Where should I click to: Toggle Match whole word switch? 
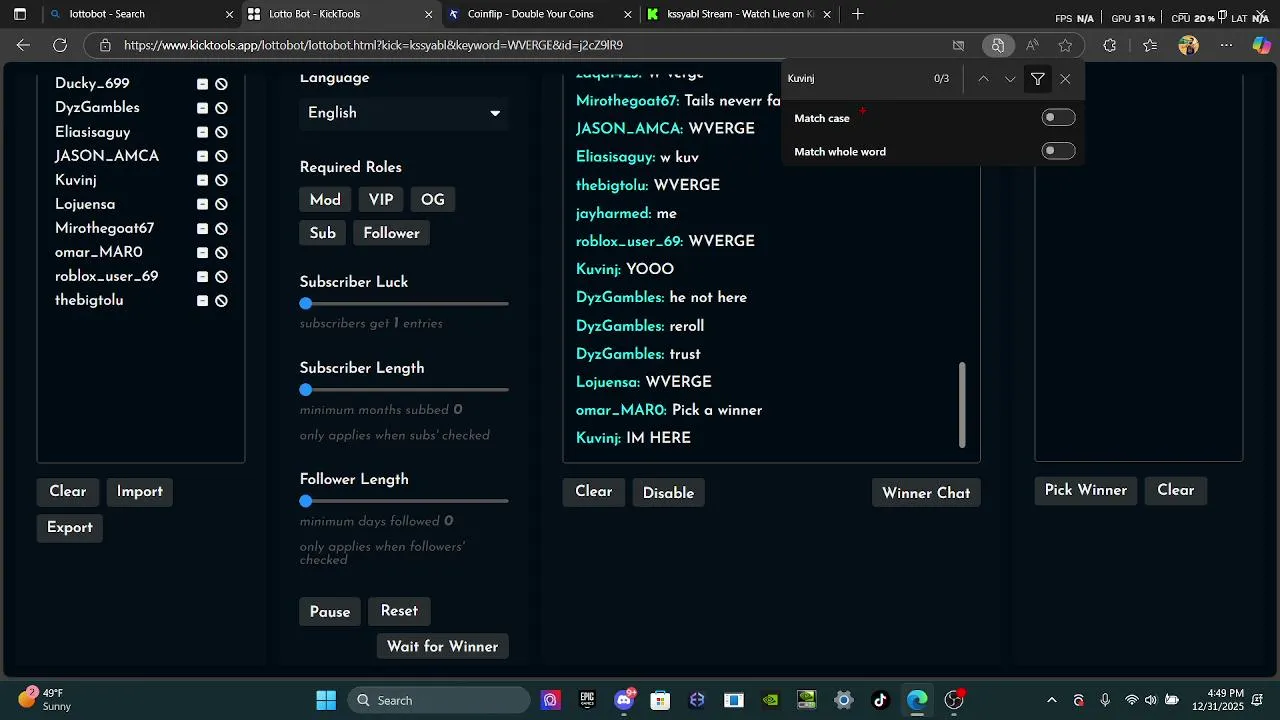1058,151
